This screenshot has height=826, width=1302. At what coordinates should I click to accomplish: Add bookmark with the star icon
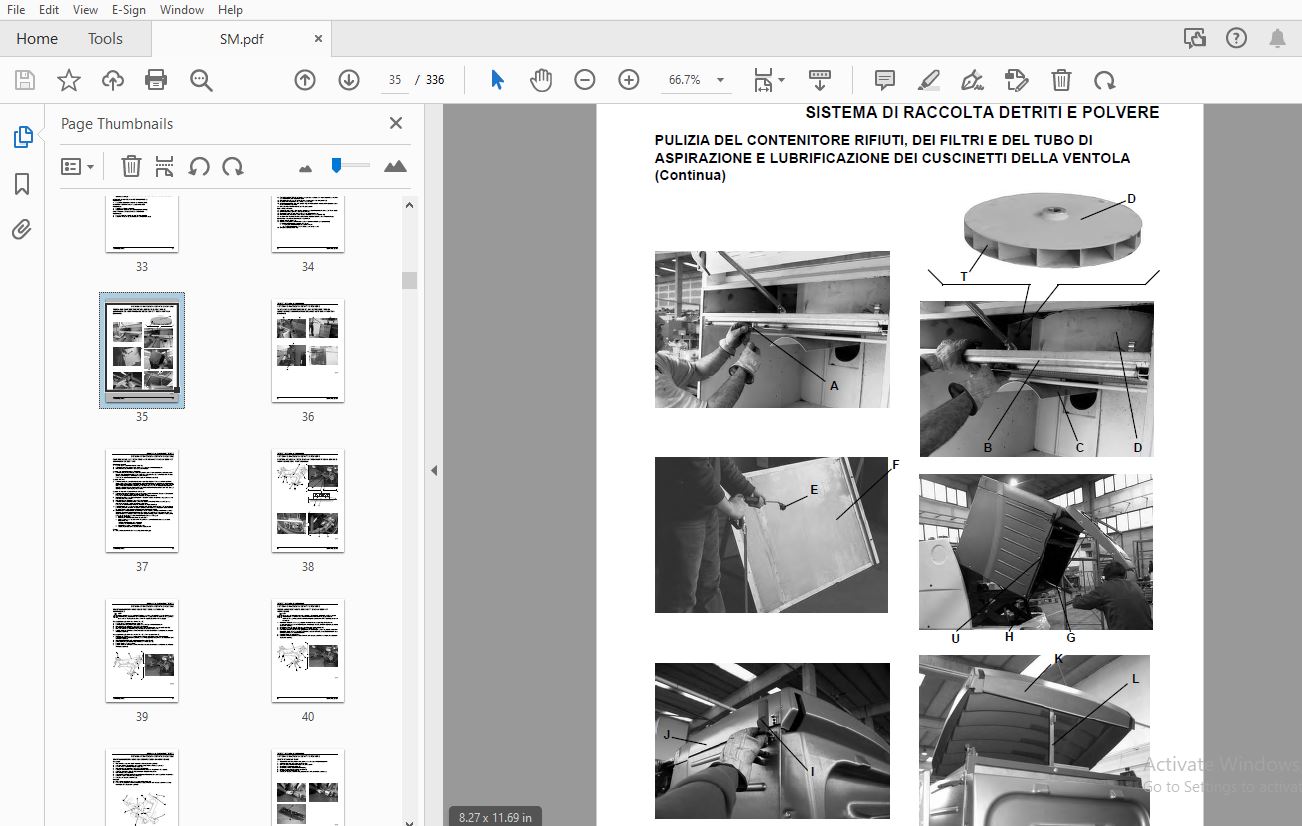[69, 80]
